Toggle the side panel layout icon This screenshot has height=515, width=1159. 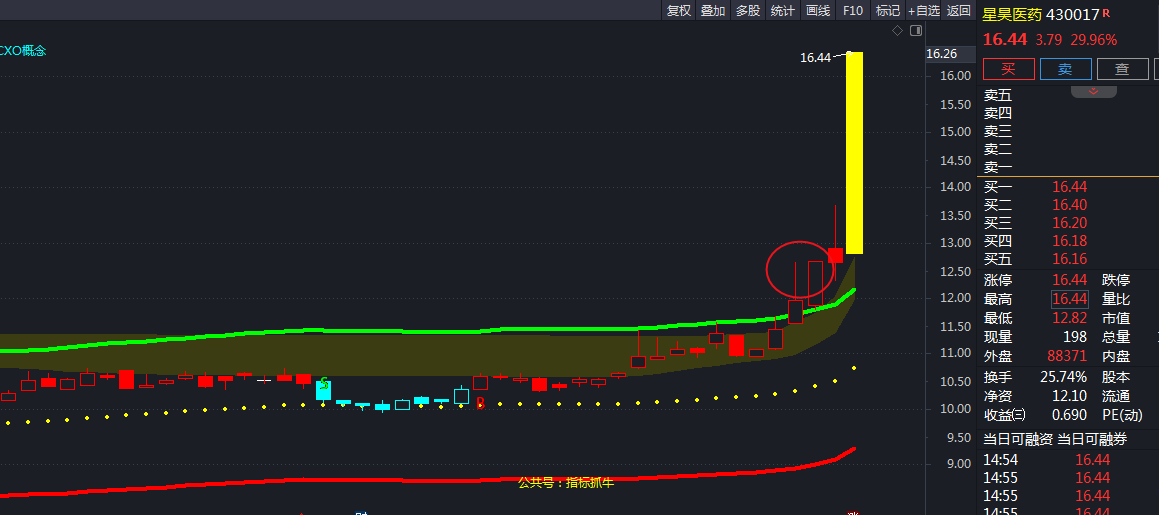click(x=915, y=31)
